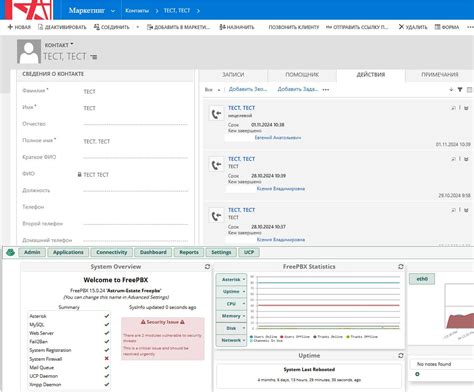
Task: Click the FreePBX frog logo
Action: pos(10,252)
